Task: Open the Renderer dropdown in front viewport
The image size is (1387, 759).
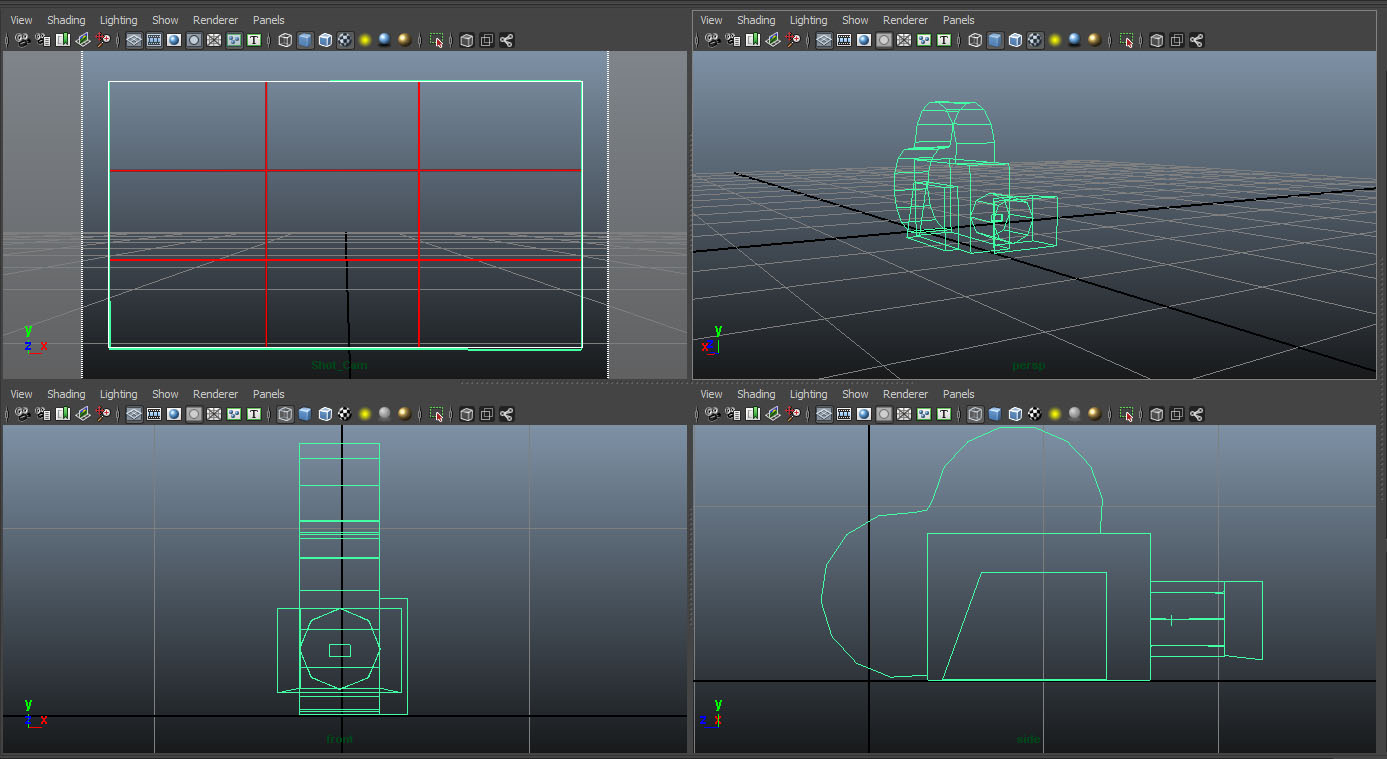Action: coord(215,393)
